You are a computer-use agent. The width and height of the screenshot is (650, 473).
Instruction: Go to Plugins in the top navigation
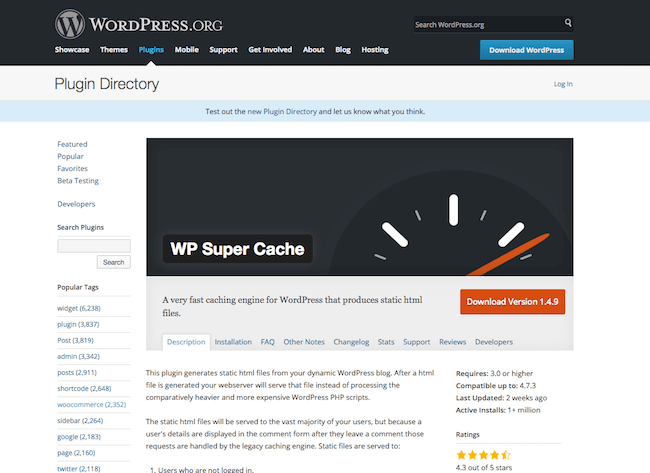coord(151,50)
